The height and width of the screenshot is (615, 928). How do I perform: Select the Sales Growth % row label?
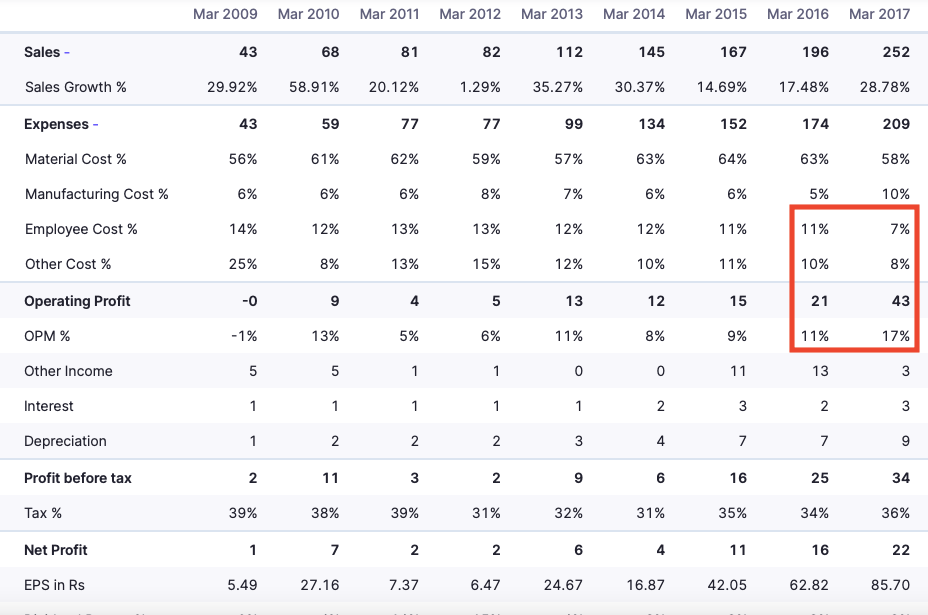coord(76,87)
